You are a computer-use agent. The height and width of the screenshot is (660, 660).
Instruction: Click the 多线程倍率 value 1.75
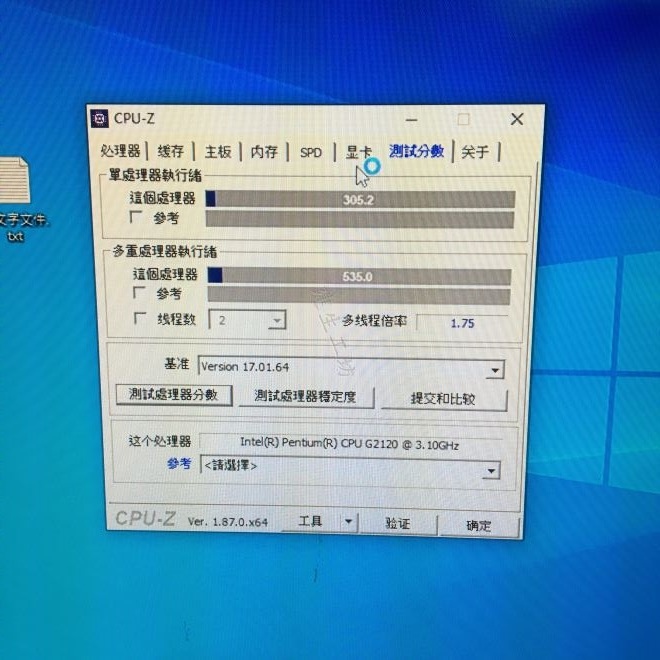point(462,323)
